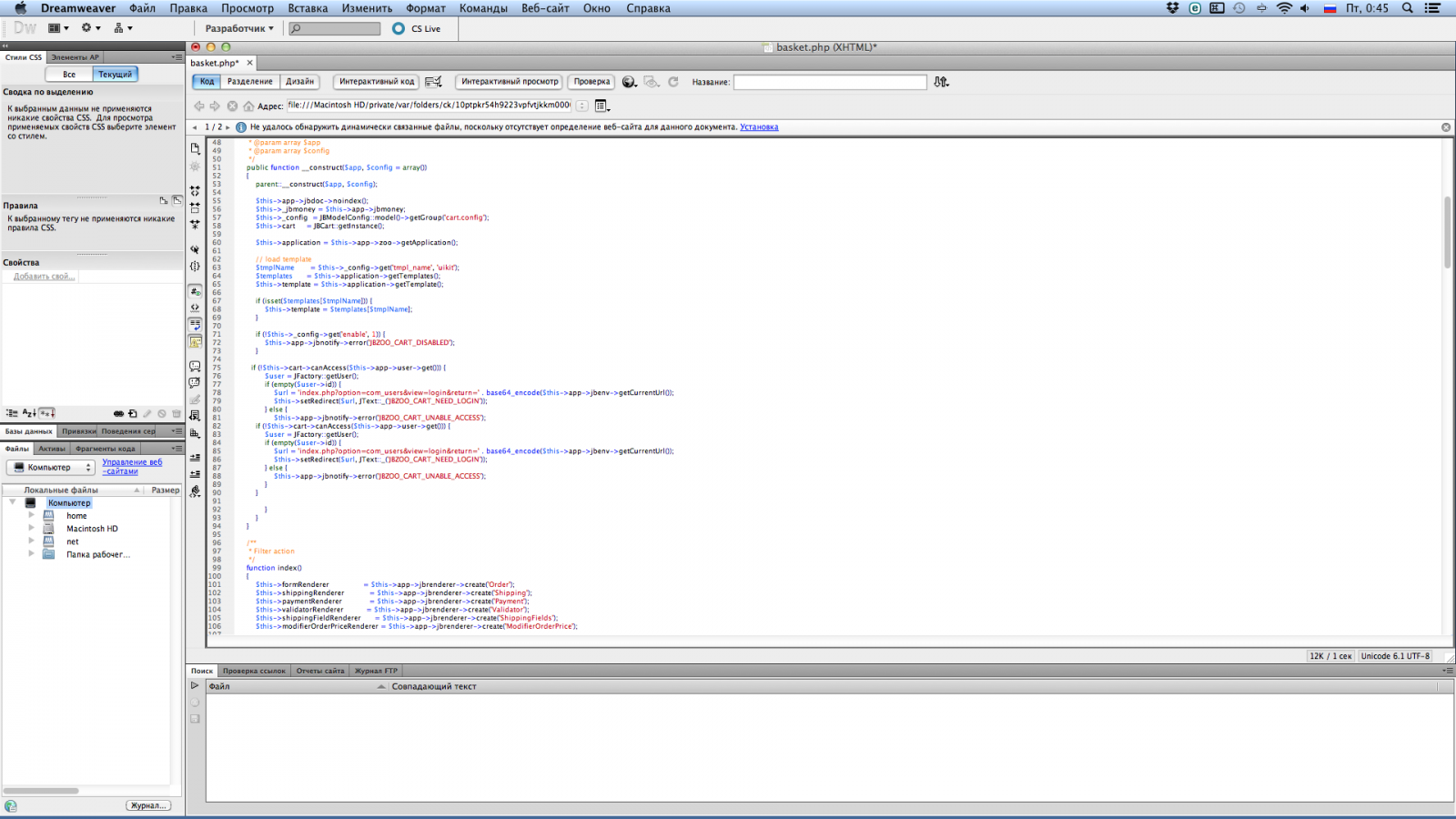Screen dimensions: 1456x819
Task: Toggle Интерактивный код button
Action: click(377, 82)
